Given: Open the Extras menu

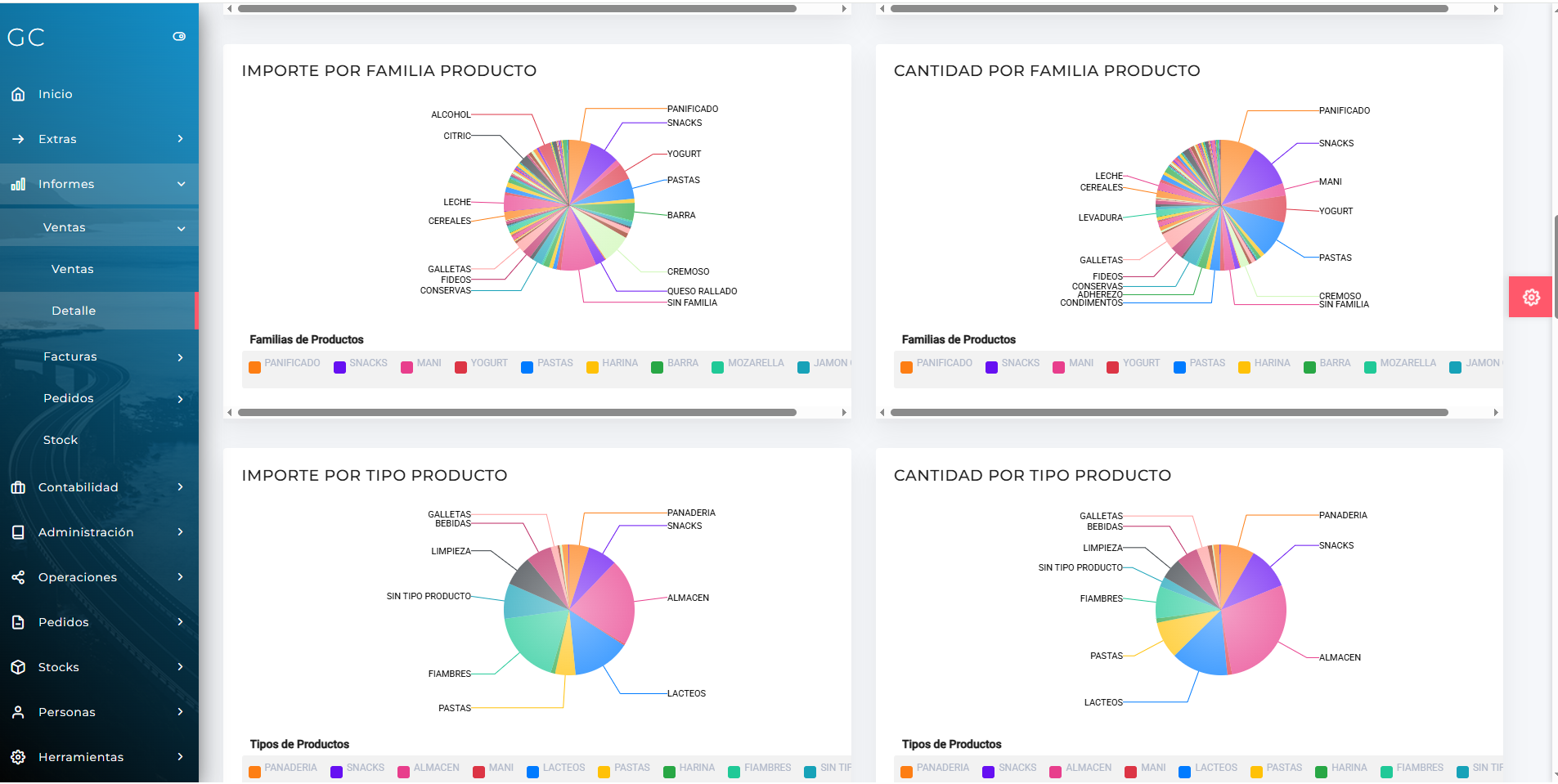Looking at the screenshot, I should tap(58, 138).
